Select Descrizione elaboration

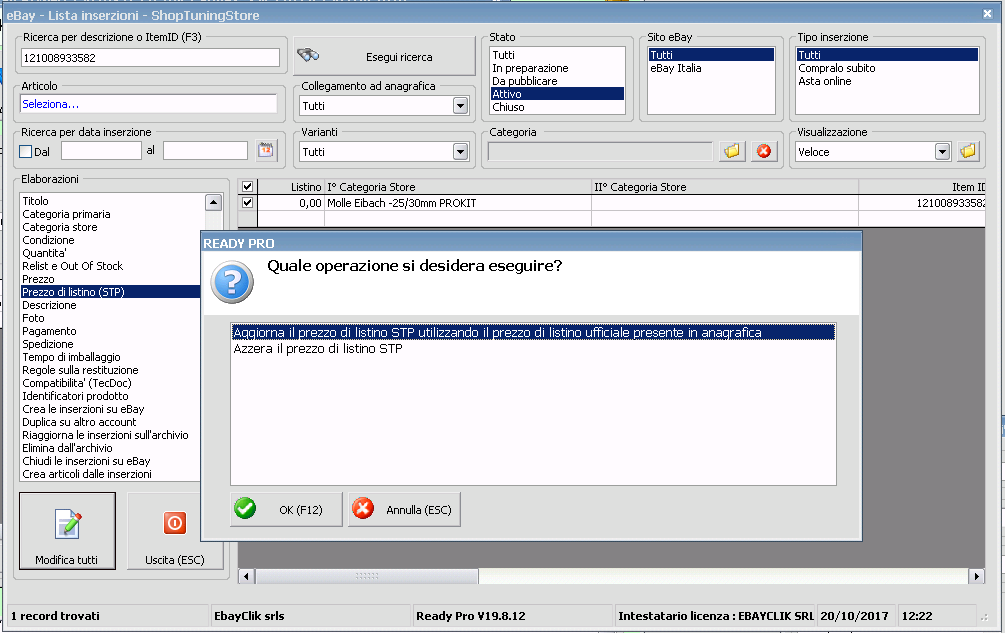click(49, 305)
